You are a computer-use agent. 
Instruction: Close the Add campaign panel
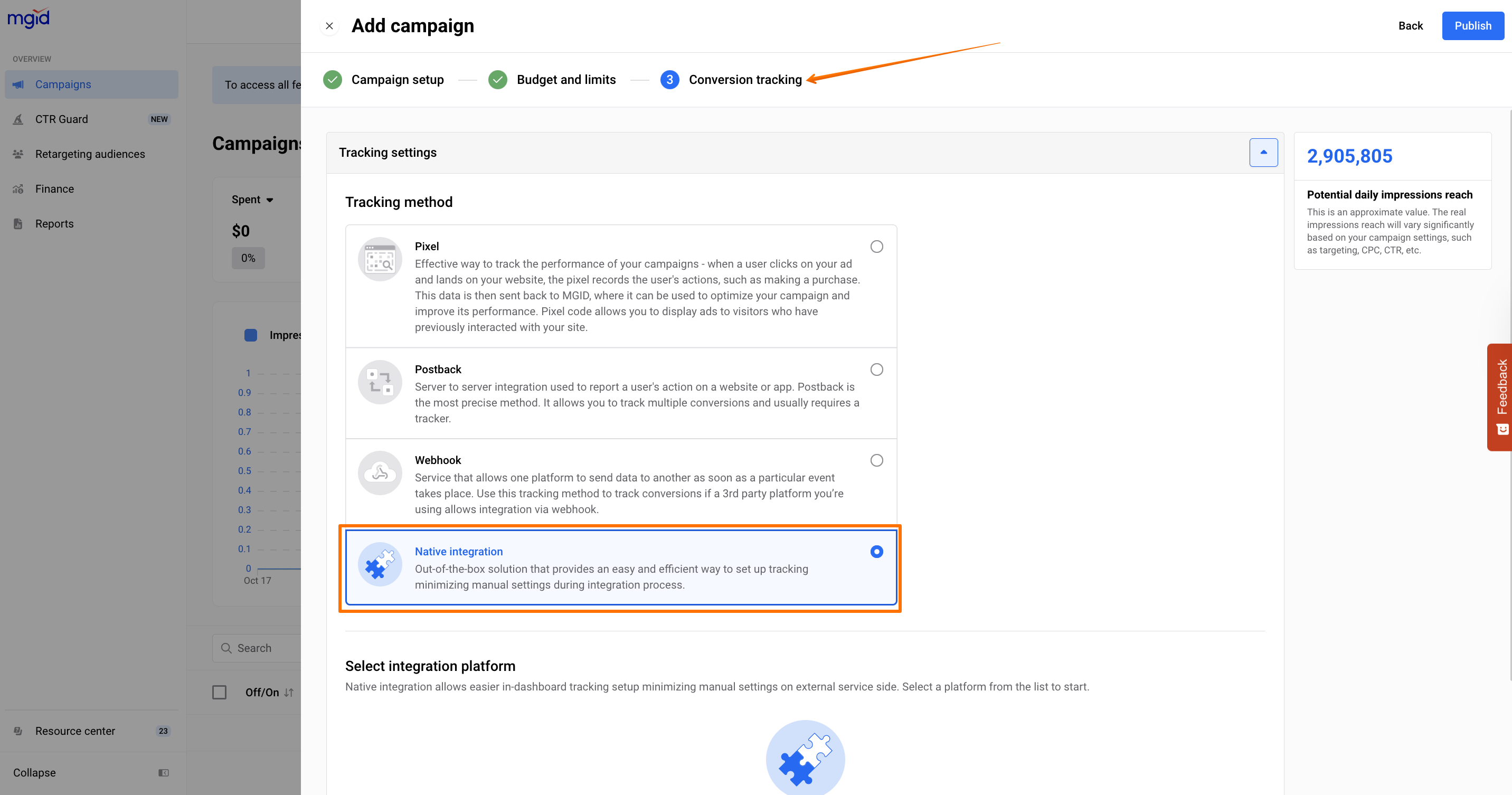coord(329,26)
